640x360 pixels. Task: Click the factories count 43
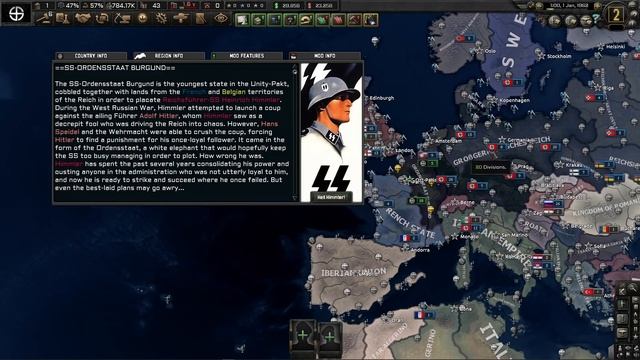coord(156,6)
